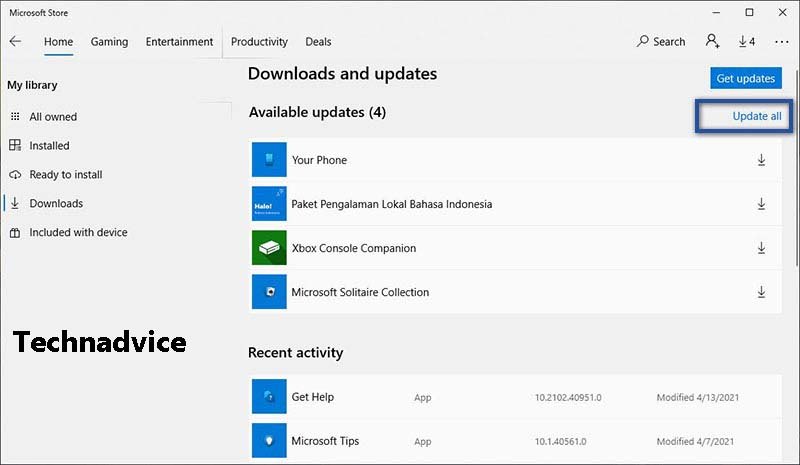Select Ready to install
This screenshot has width=800, height=465.
pos(66,175)
